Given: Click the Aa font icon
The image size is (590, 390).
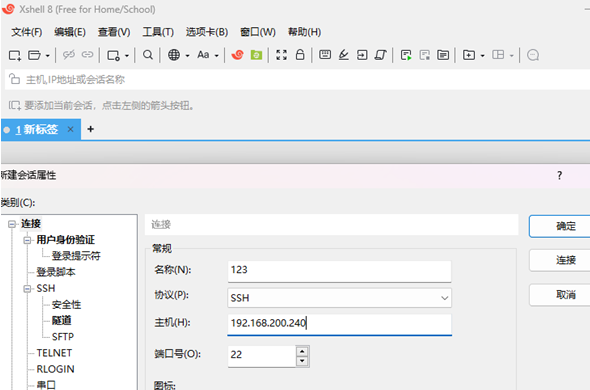Looking at the screenshot, I should click(203, 55).
